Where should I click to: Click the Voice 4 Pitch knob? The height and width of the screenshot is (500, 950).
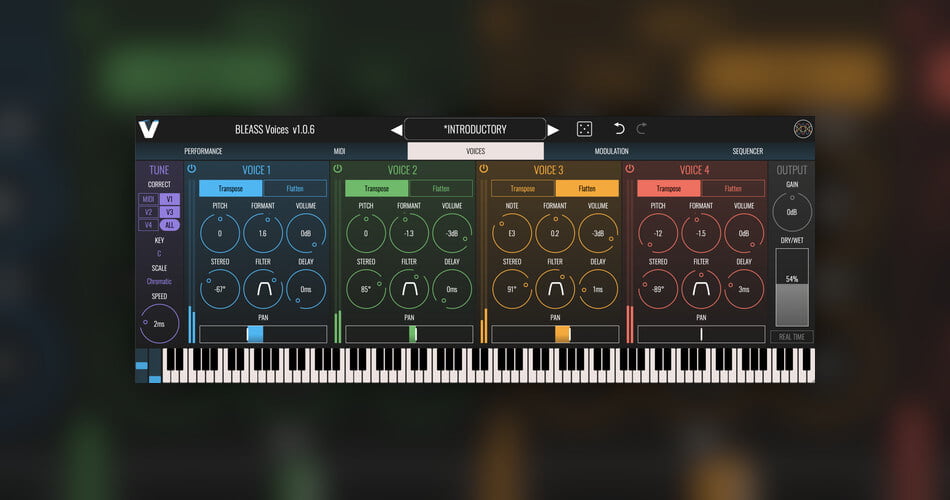[x=658, y=233]
